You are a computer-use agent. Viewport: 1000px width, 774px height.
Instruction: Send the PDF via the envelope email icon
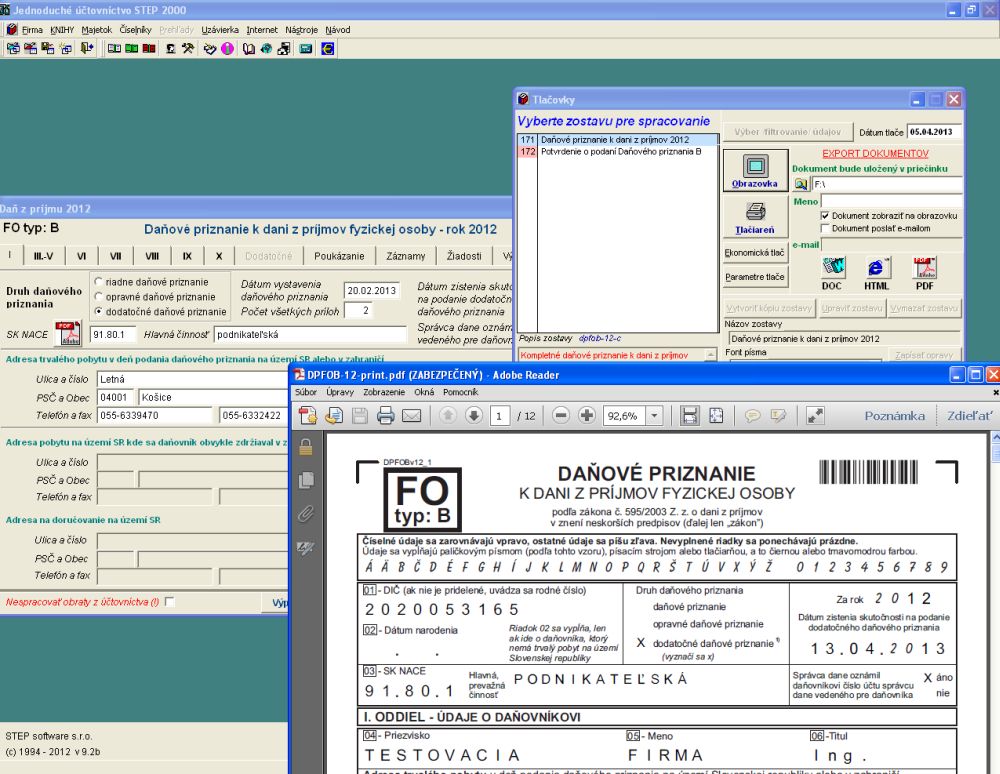click(x=411, y=416)
